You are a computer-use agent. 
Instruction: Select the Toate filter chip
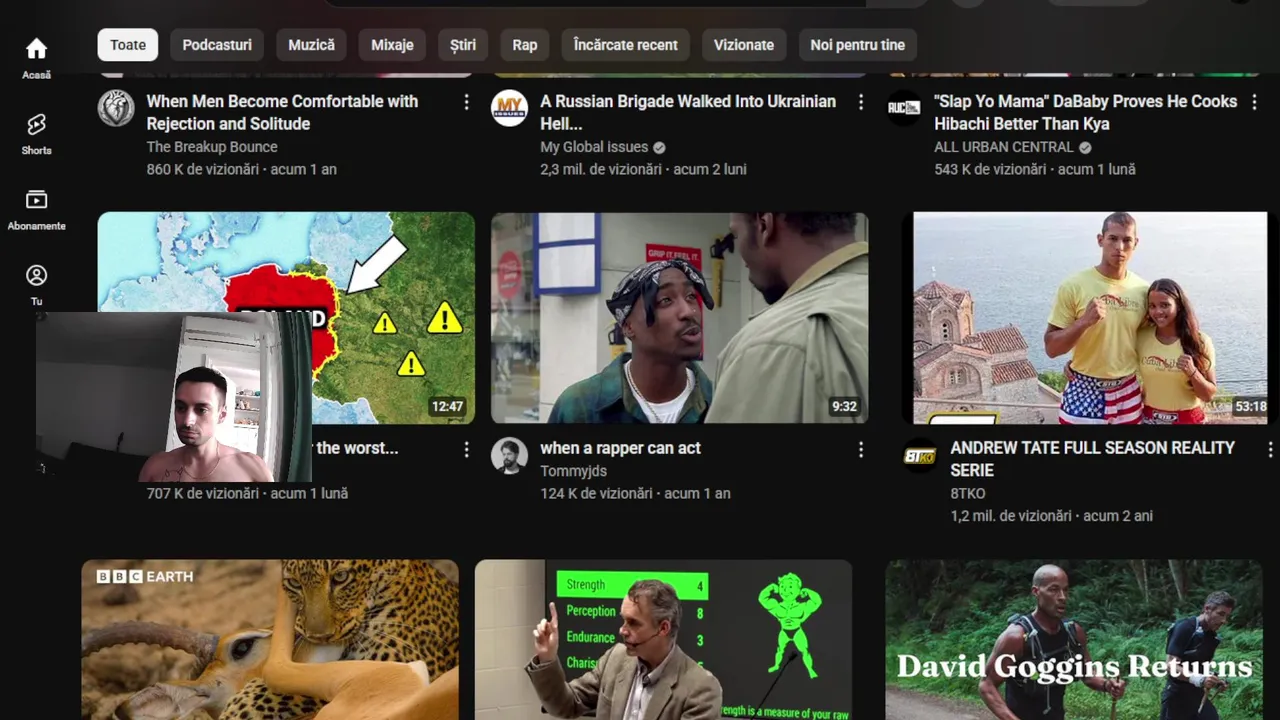128,45
